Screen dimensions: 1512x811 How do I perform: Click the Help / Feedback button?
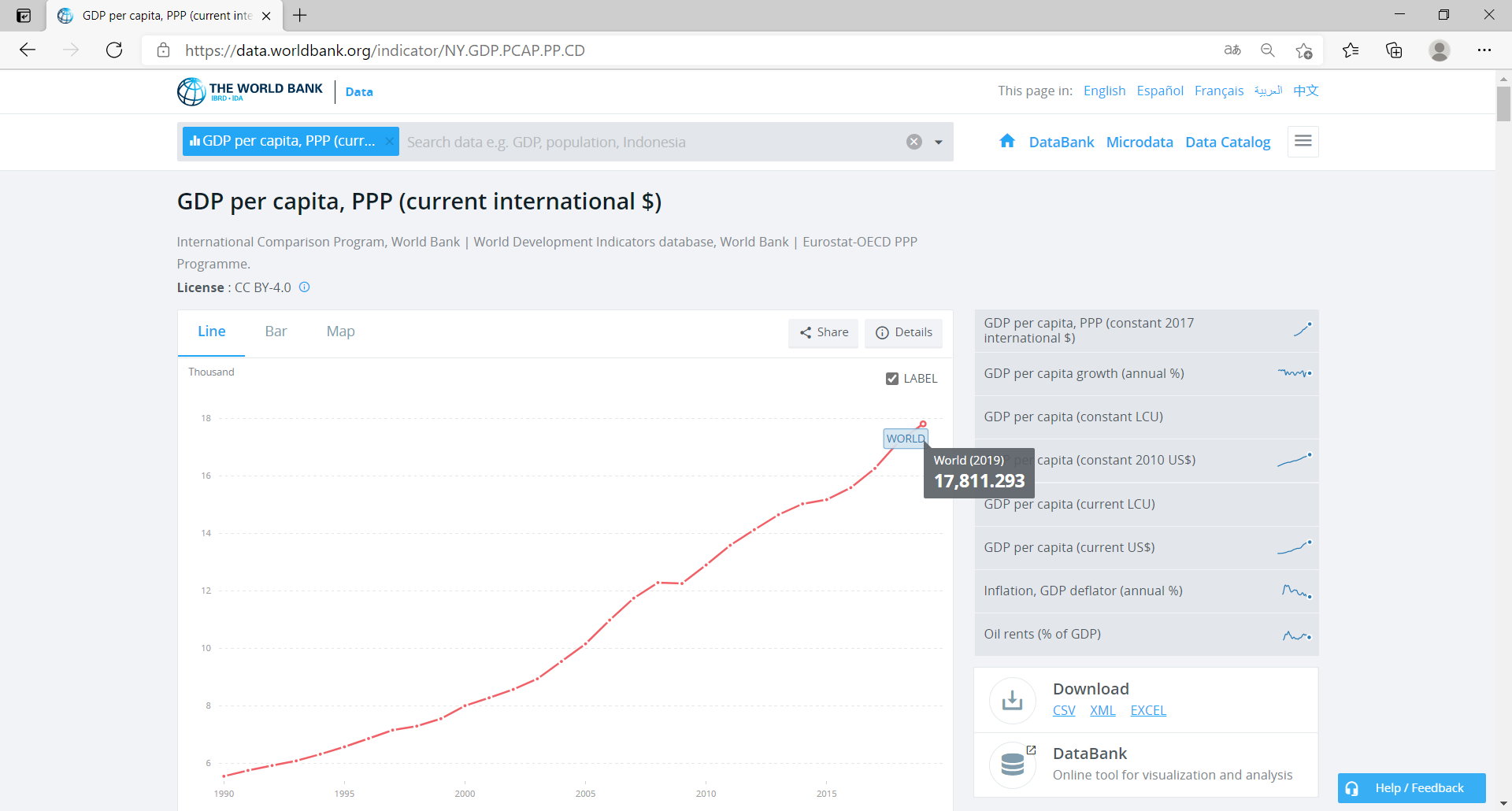point(1411,788)
